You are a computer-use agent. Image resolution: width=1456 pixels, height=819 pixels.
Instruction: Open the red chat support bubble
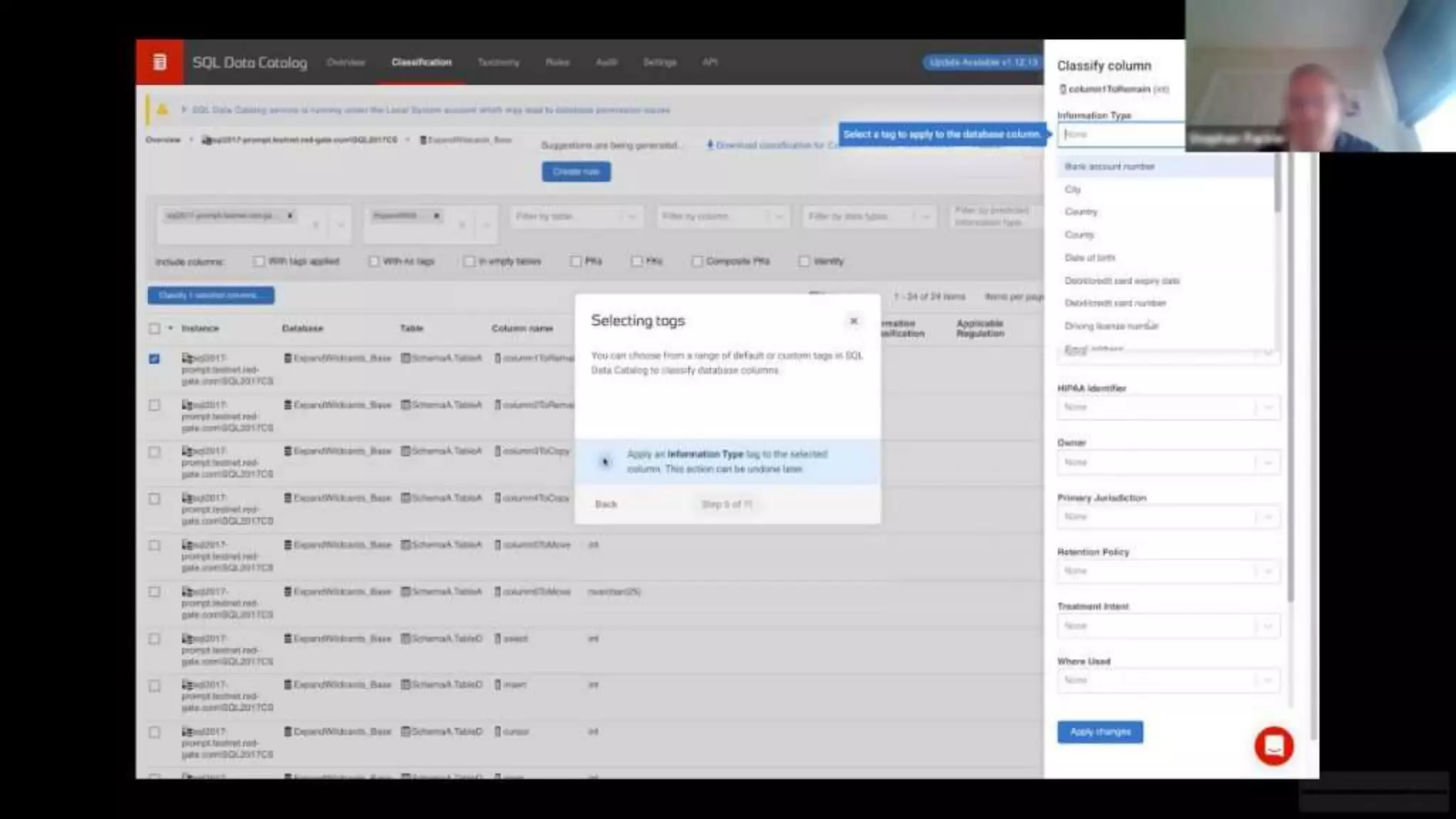click(x=1273, y=746)
